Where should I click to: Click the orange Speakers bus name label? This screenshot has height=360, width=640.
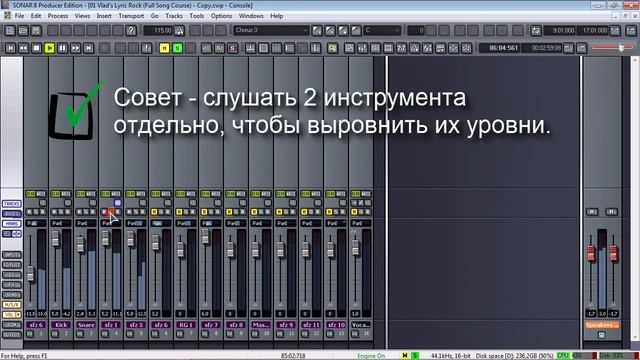click(x=602, y=325)
